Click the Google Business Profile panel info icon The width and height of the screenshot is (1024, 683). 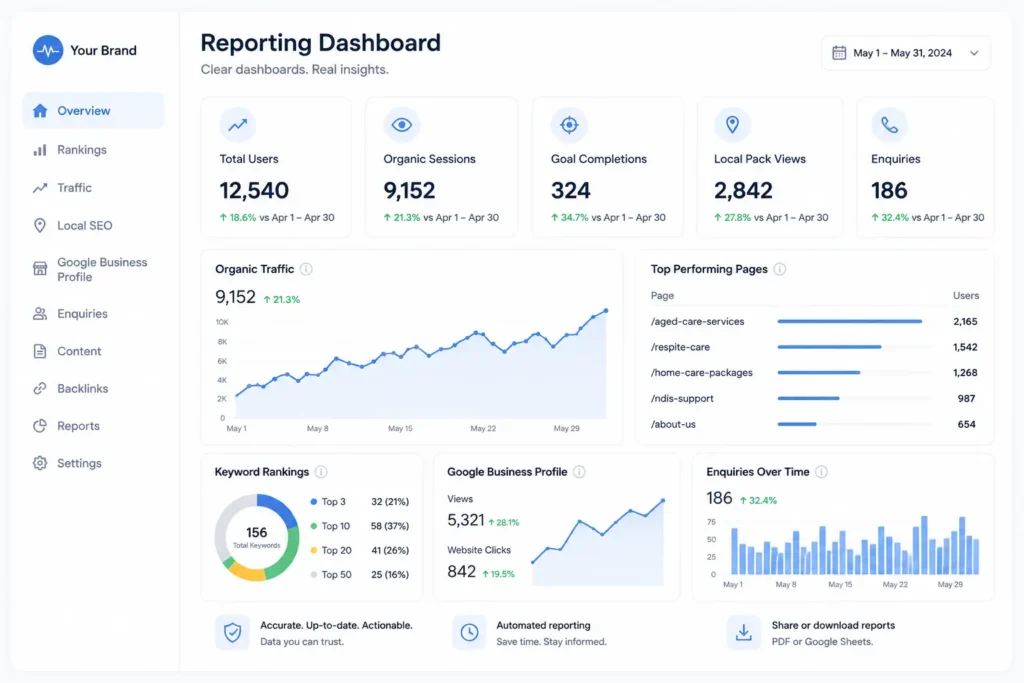click(579, 471)
